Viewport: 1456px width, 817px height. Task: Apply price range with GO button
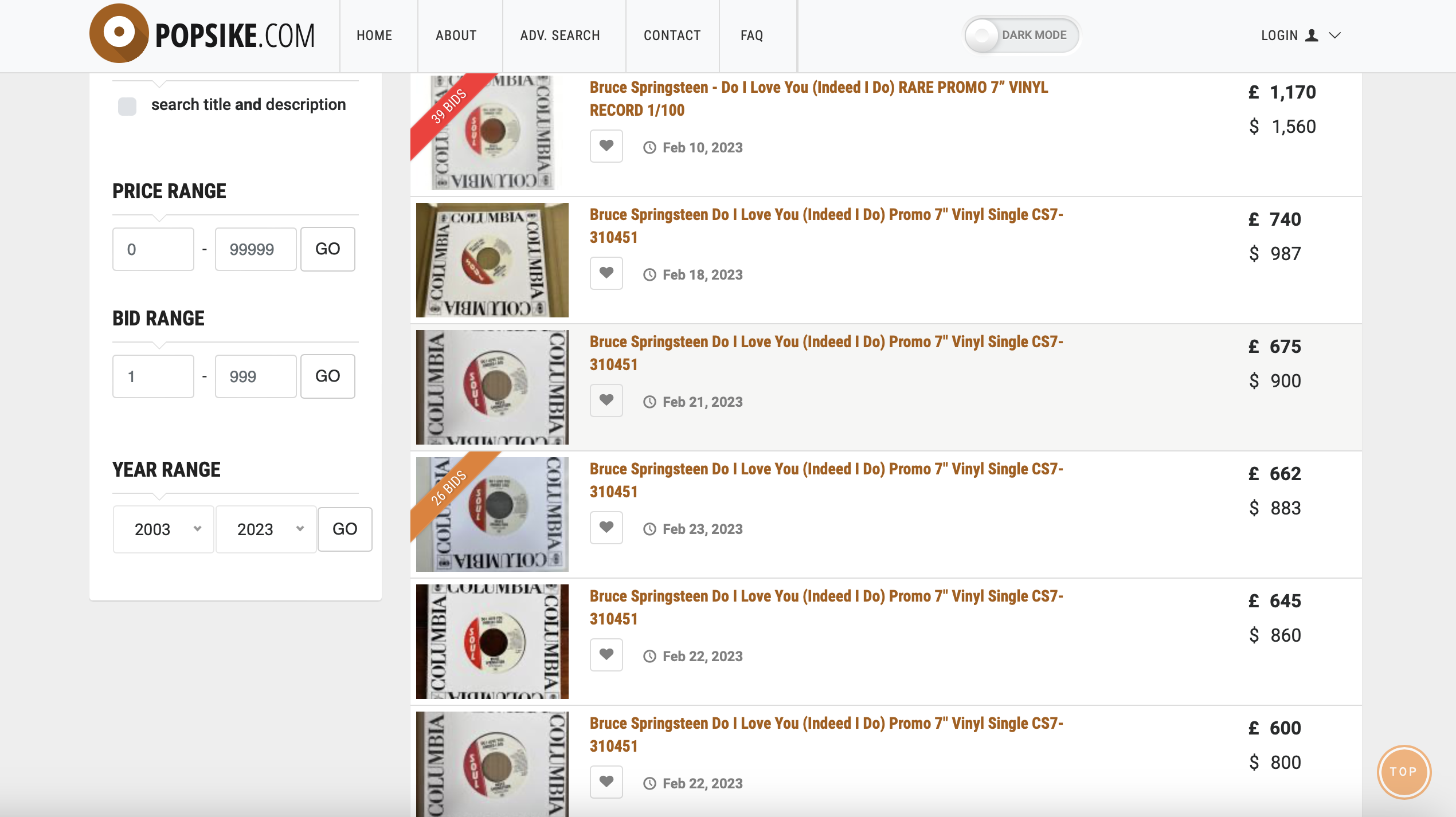(x=328, y=249)
